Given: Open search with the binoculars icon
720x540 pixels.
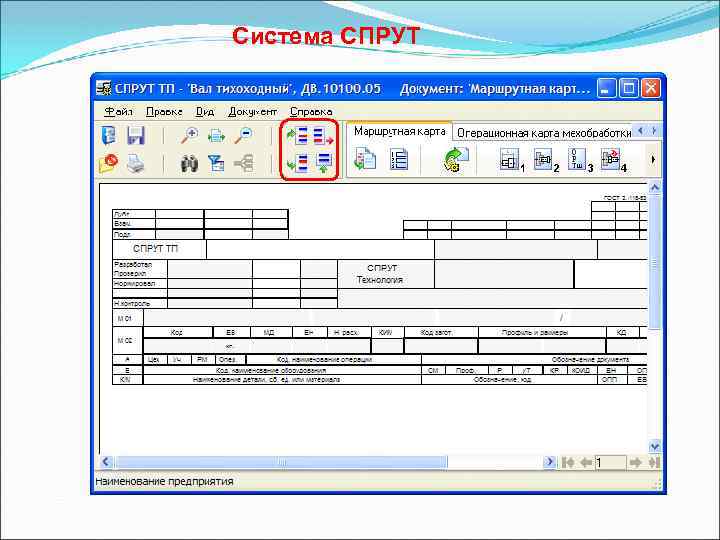Looking at the screenshot, I should pos(189,164).
